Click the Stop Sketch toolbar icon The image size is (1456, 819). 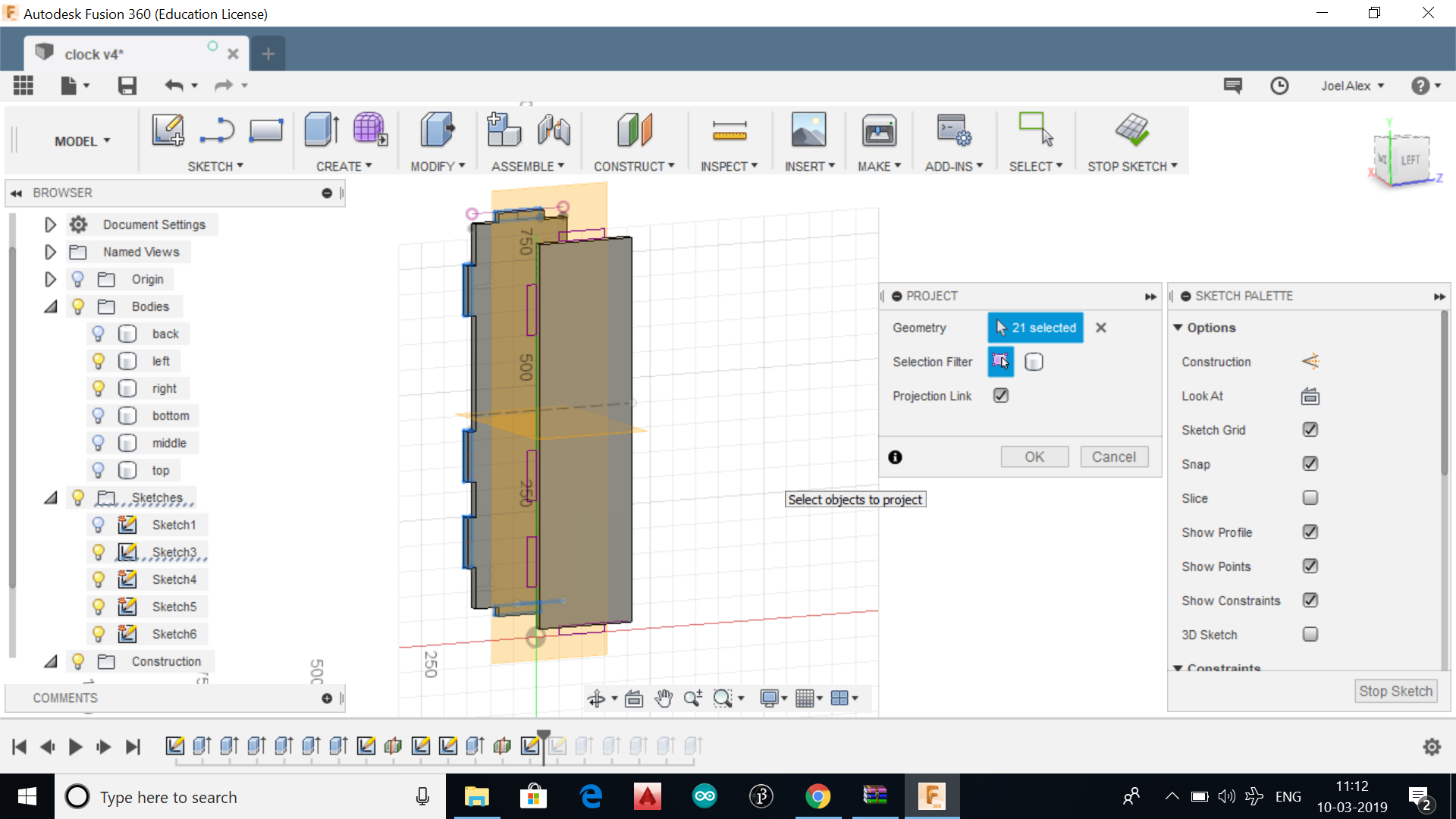pyautogui.click(x=1131, y=130)
